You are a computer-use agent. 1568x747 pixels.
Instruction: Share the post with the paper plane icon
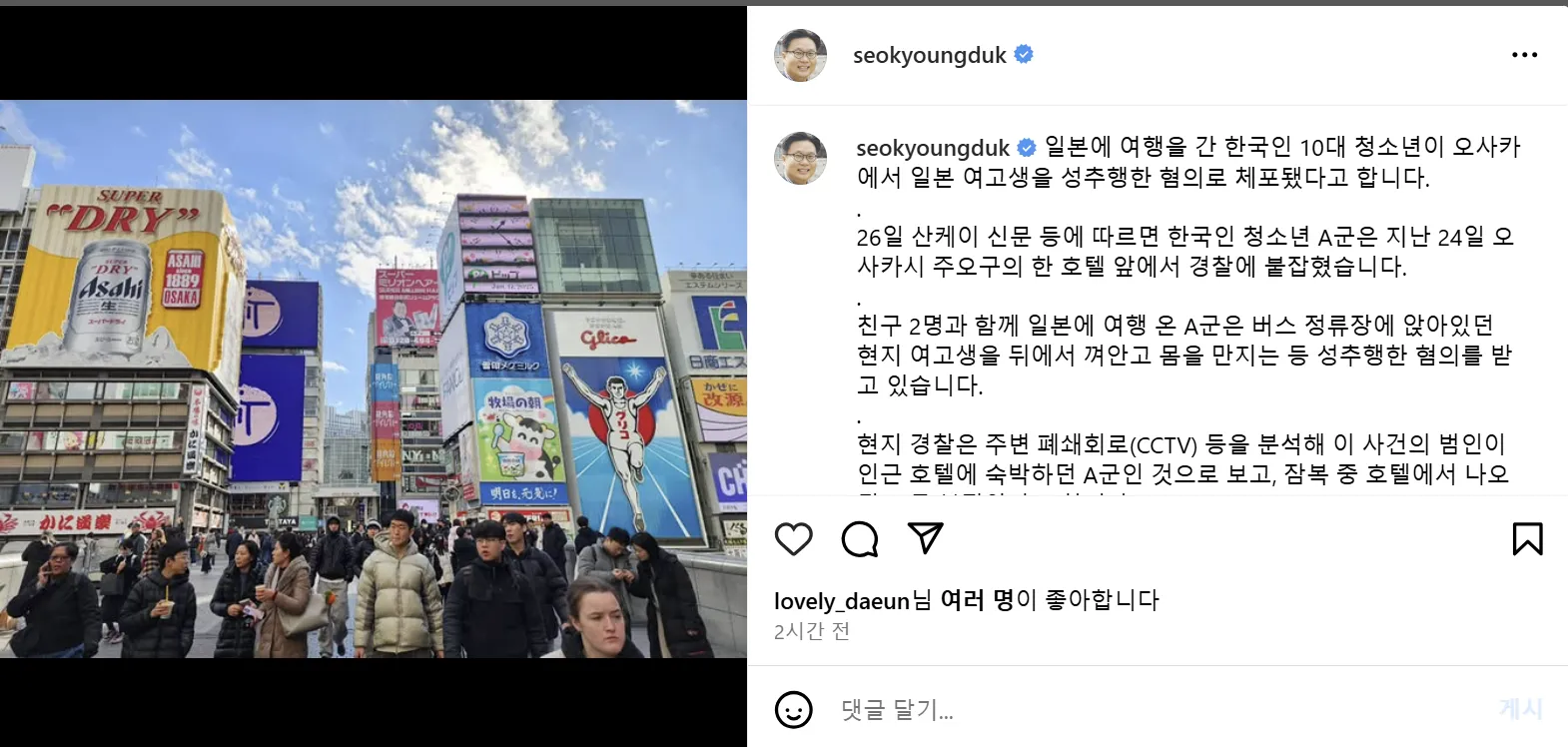click(x=926, y=538)
